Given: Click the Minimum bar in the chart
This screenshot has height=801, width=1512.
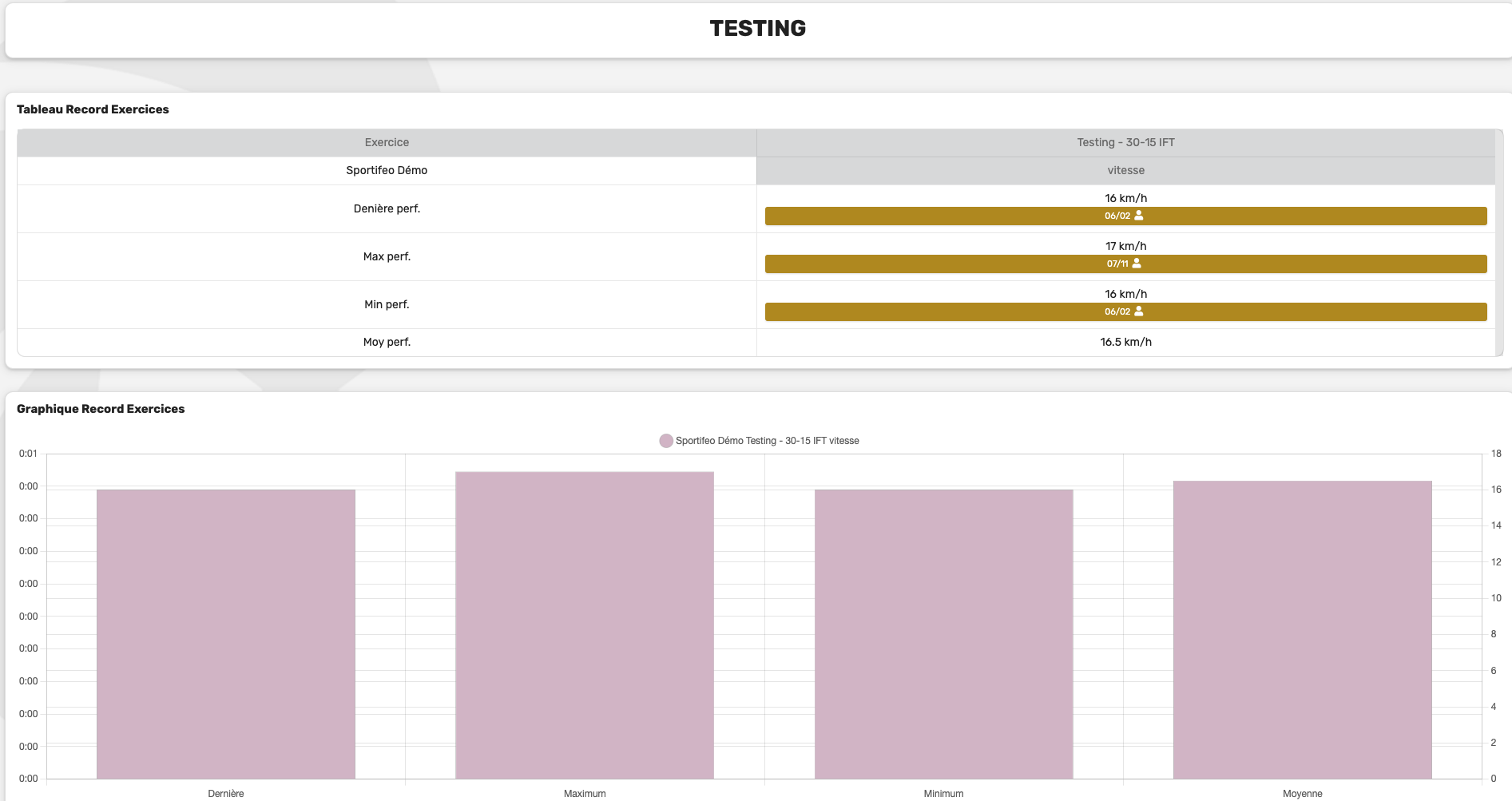Looking at the screenshot, I should tap(943, 634).
